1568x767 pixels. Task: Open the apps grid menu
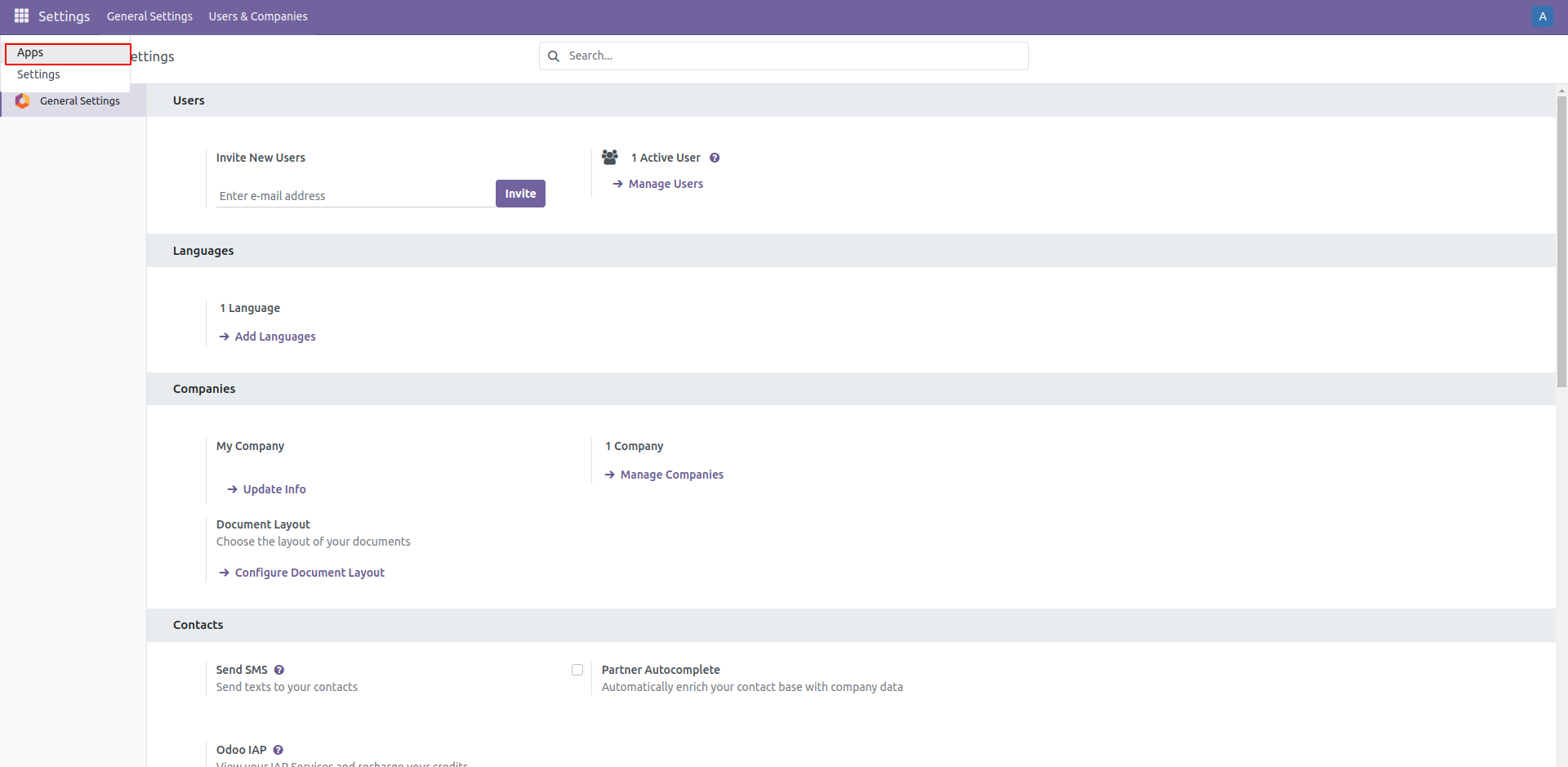[x=20, y=16]
